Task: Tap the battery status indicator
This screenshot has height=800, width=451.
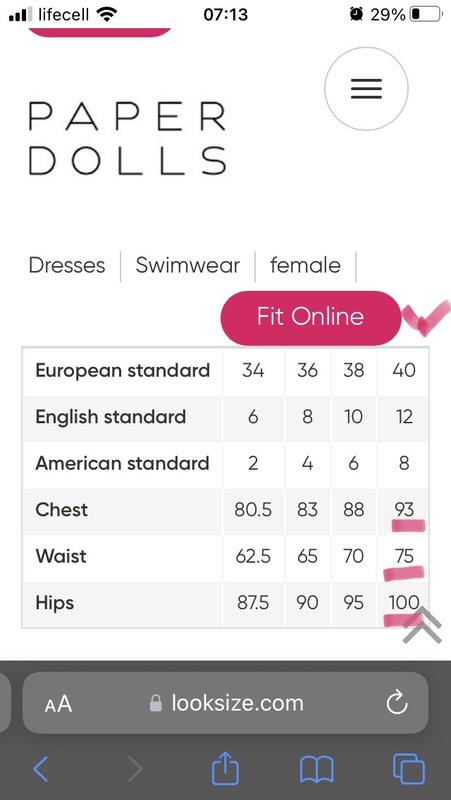Action: [426, 14]
